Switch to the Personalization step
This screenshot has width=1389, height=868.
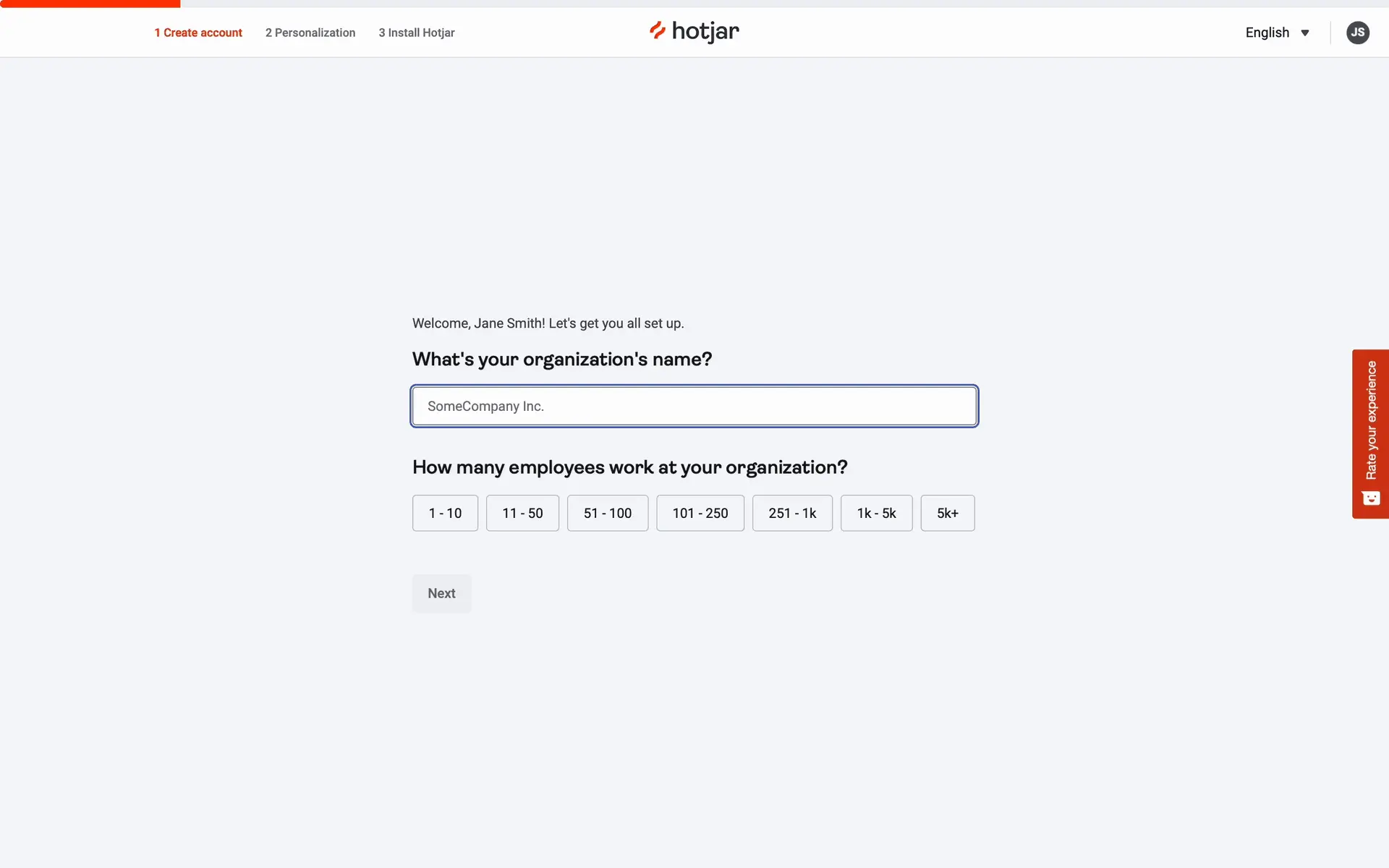point(310,33)
